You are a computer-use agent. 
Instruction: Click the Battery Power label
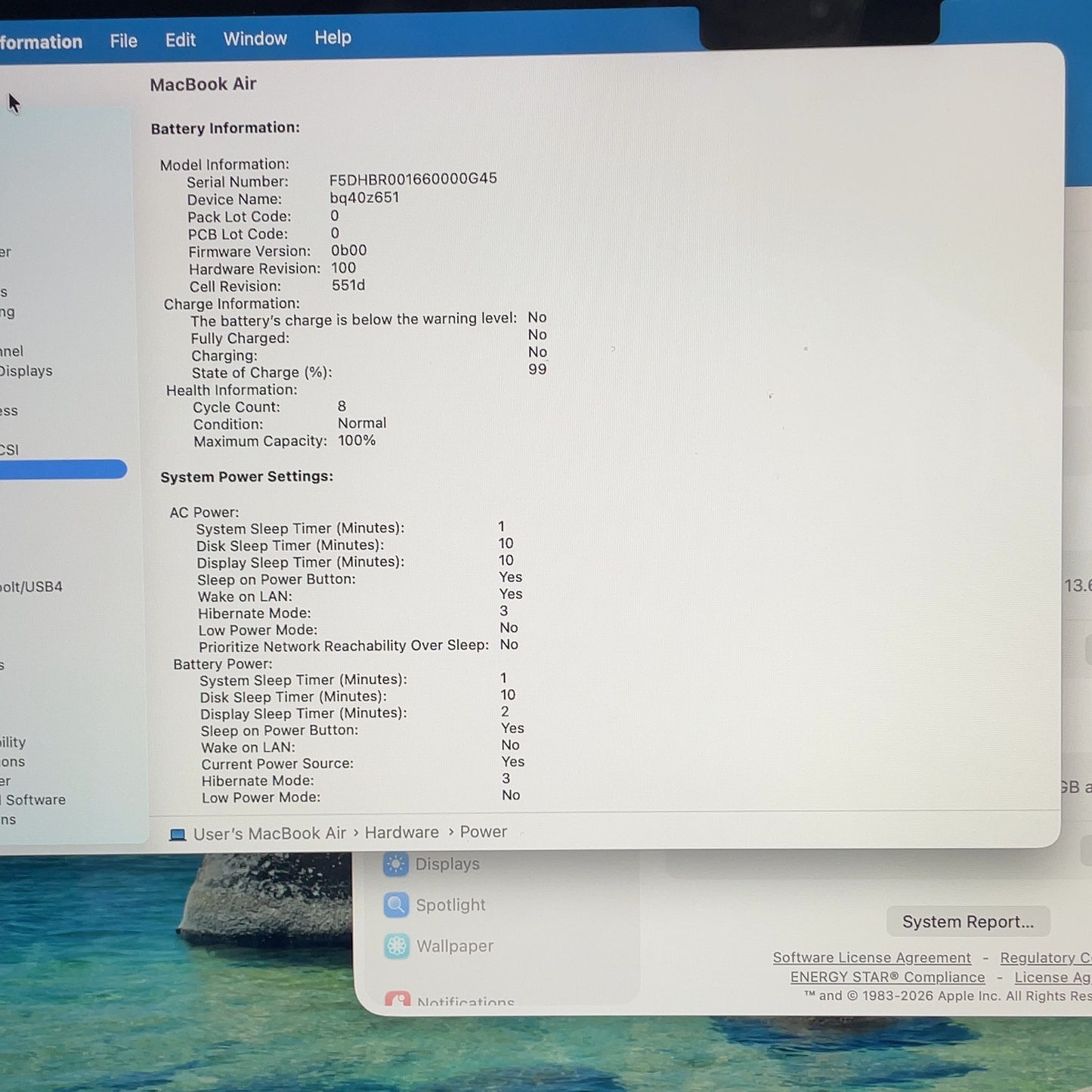[x=223, y=664]
